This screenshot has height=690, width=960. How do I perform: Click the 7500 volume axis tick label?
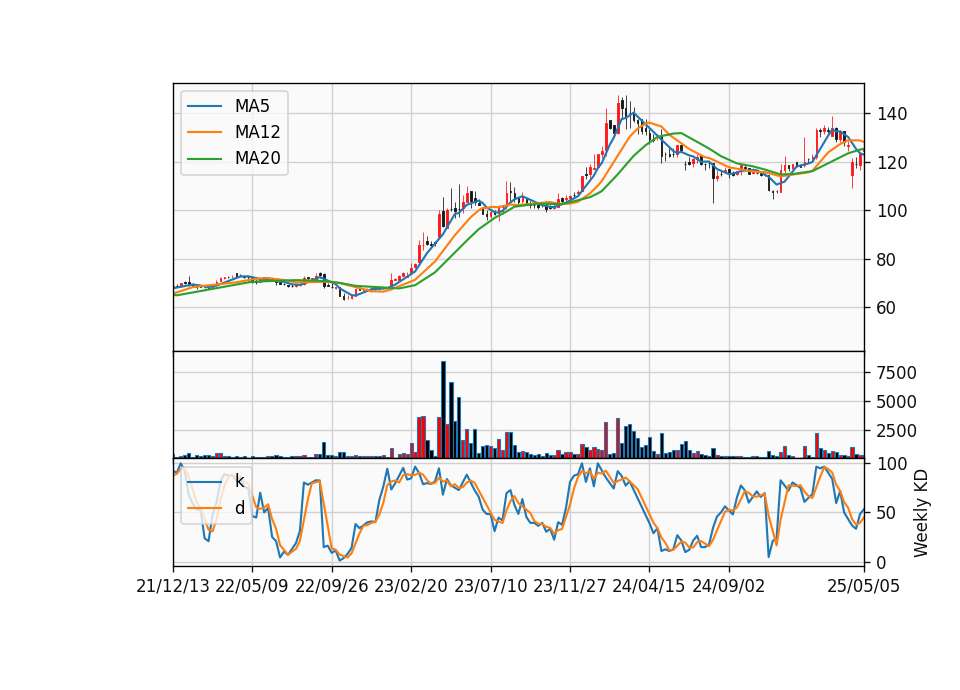click(x=896, y=373)
